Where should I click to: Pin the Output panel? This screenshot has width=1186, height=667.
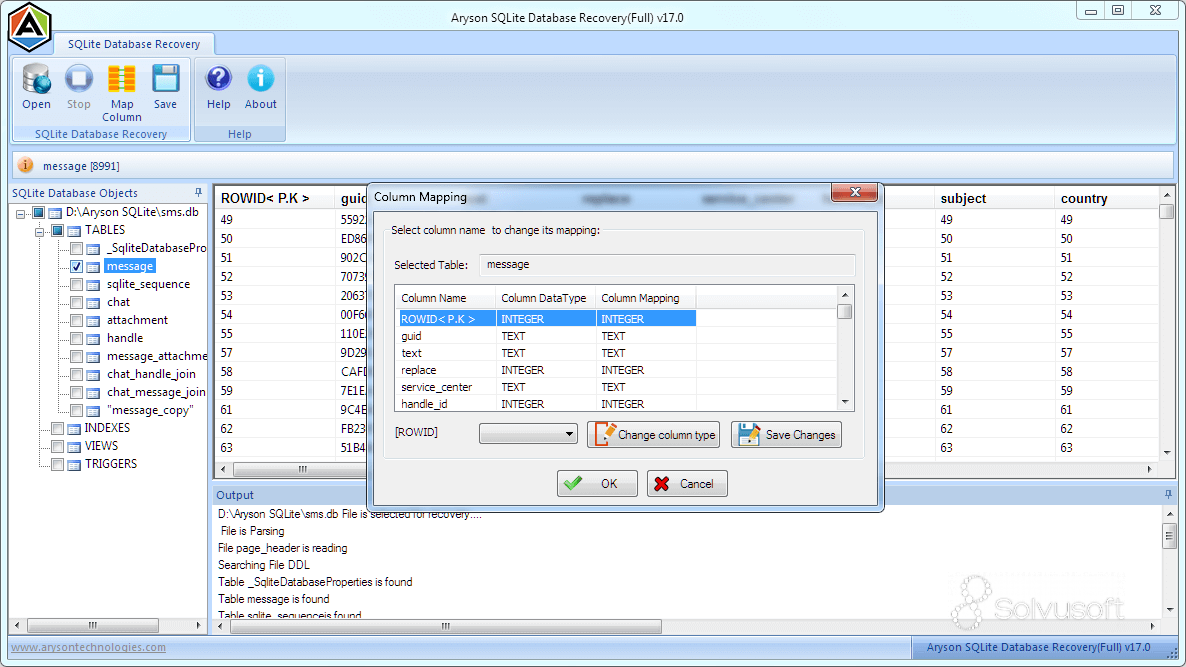click(x=1169, y=495)
